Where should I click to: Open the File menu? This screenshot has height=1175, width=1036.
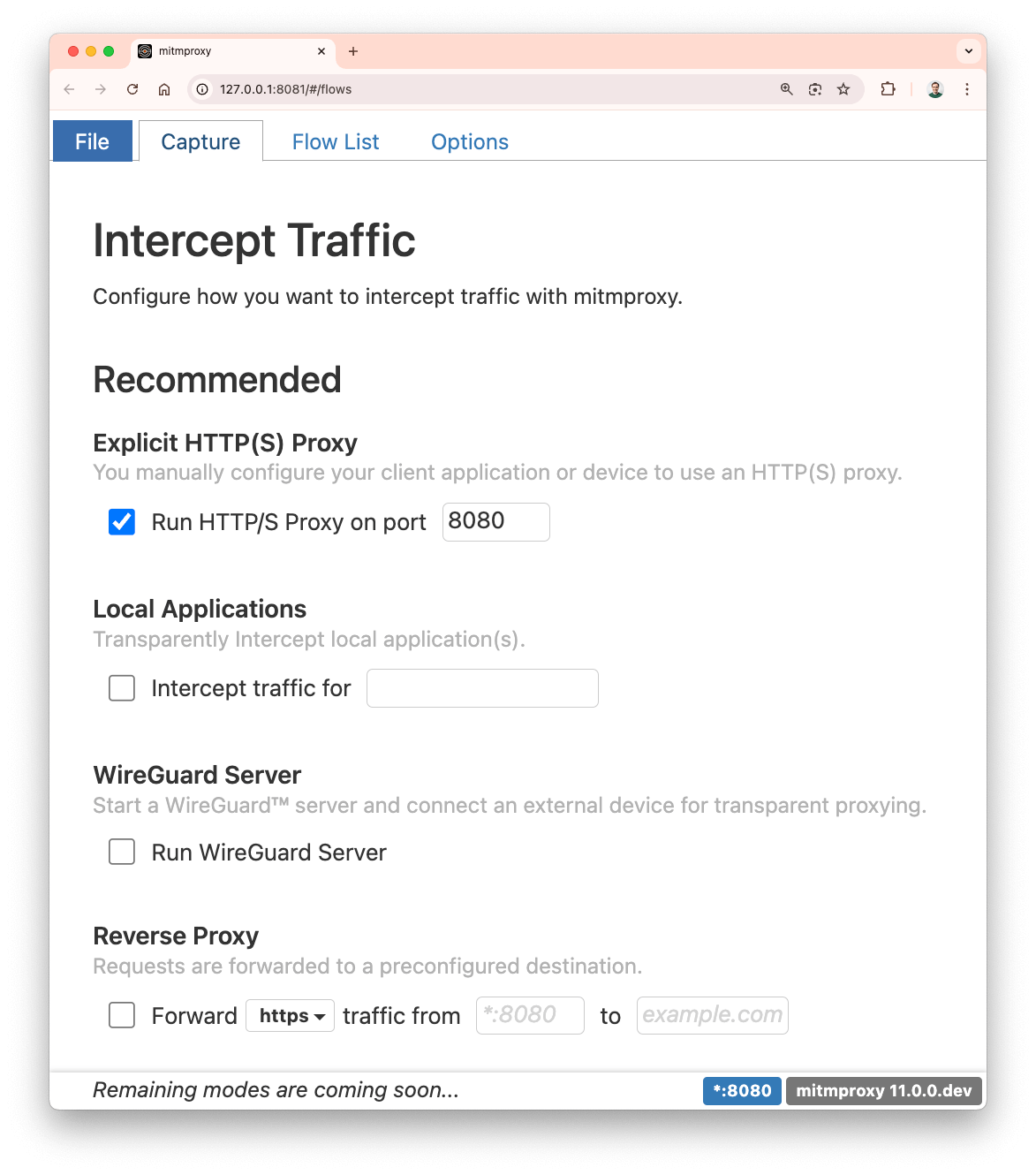[x=93, y=141]
